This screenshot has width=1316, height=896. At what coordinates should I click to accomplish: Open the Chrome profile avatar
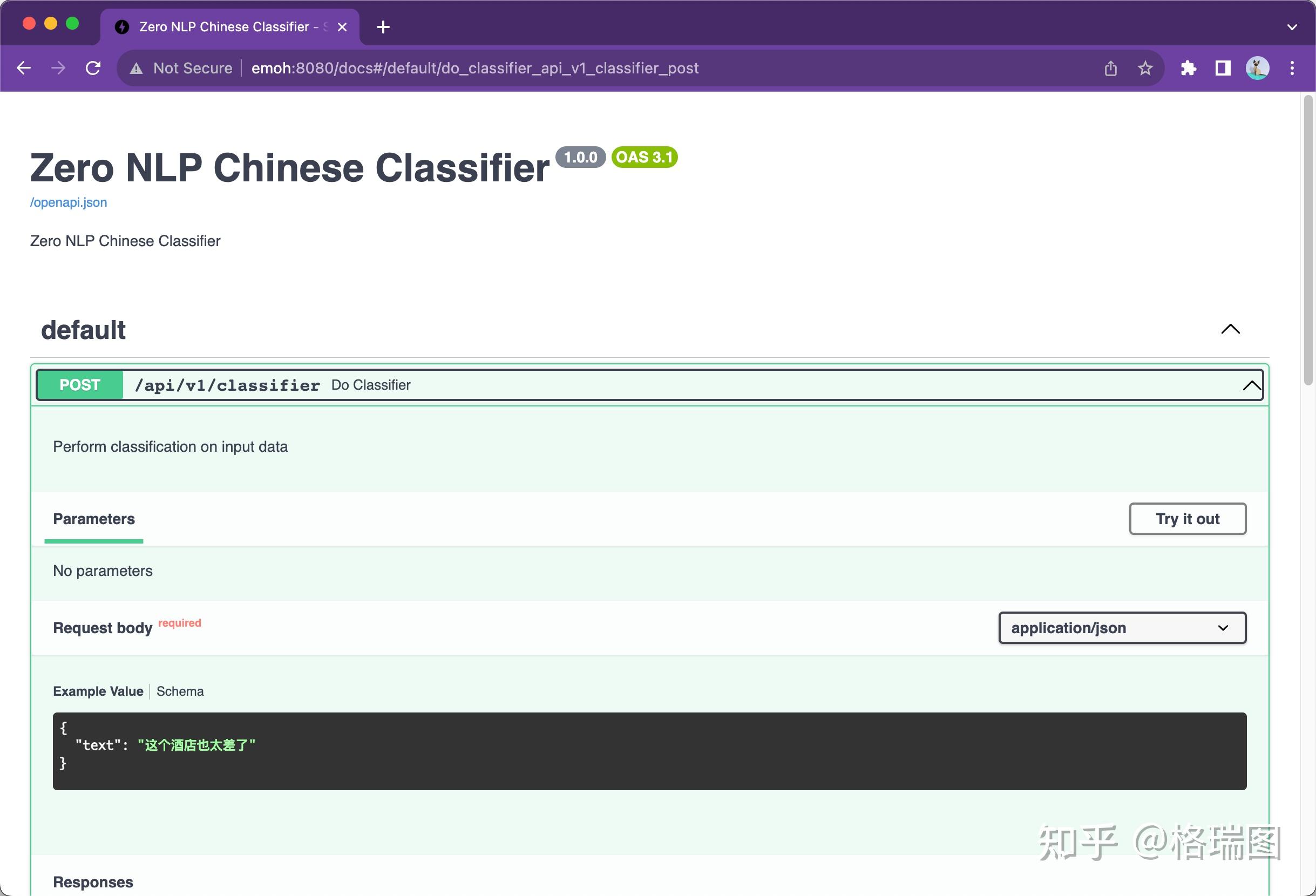tap(1257, 69)
